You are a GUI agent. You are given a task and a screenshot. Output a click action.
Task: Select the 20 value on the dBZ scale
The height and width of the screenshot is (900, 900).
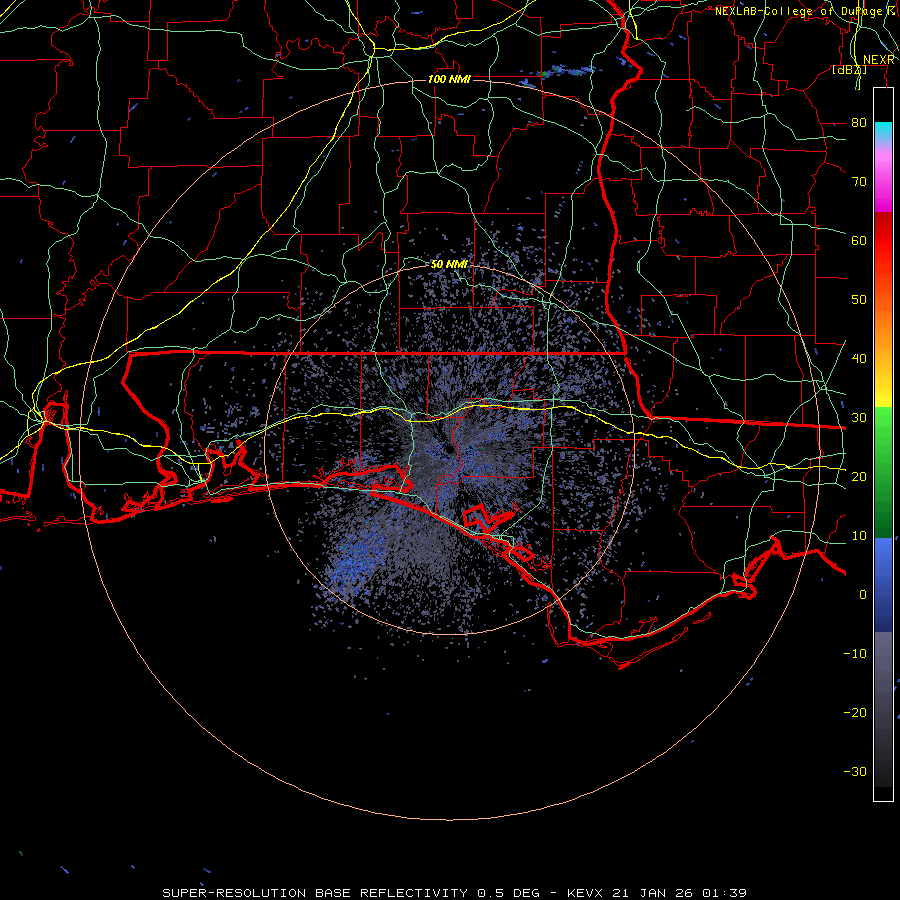pyautogui.click(x=859, y=477)
